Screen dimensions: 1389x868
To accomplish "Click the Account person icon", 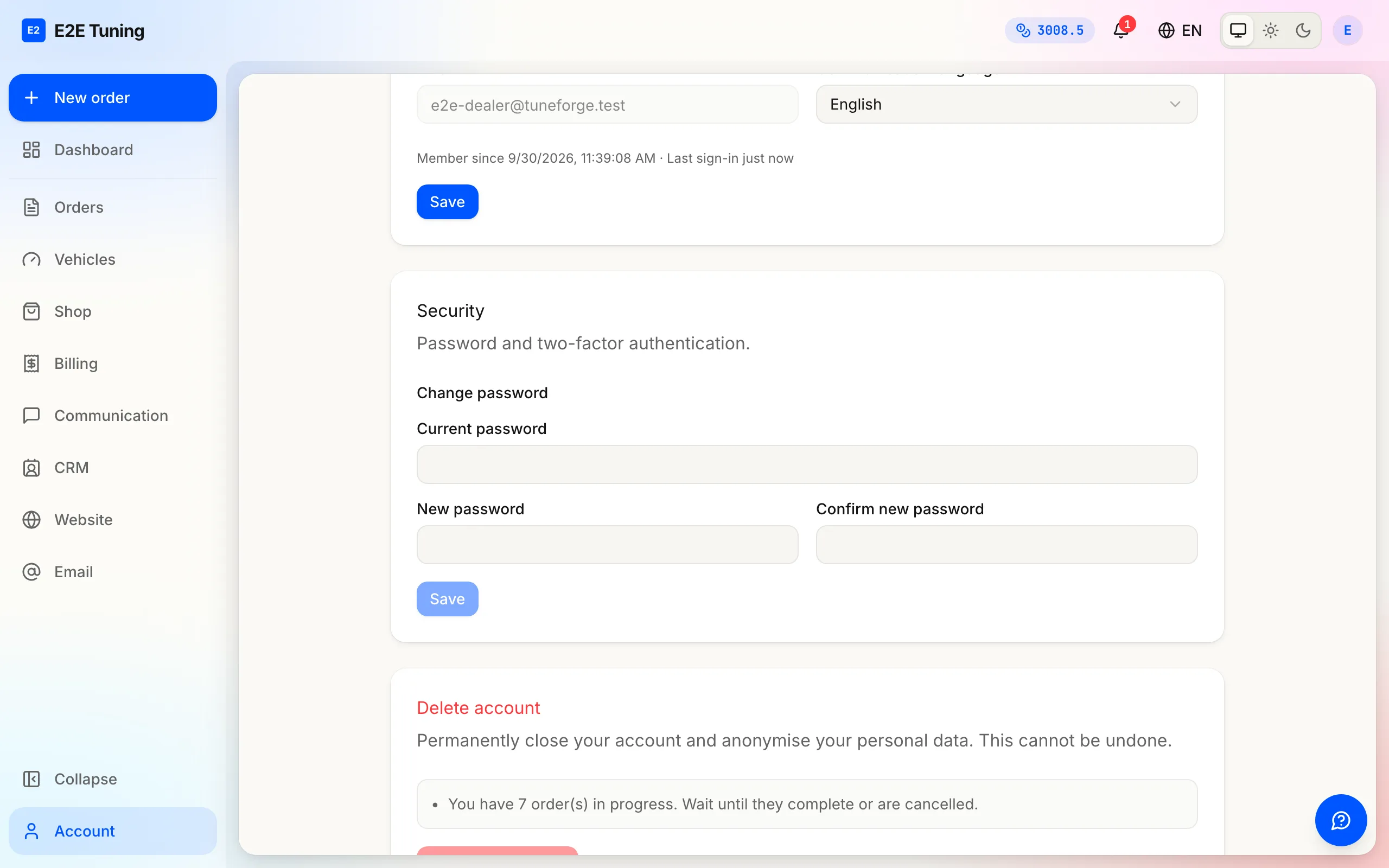I will [31, 831].
